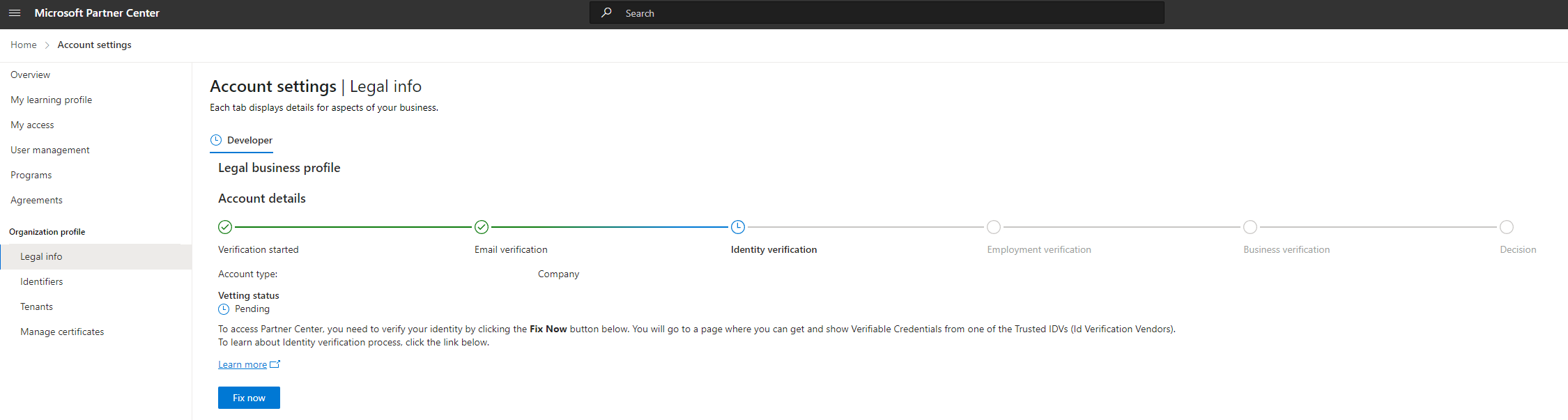
Task: Select Legal info sidebar item
Action: pos(96,256)
